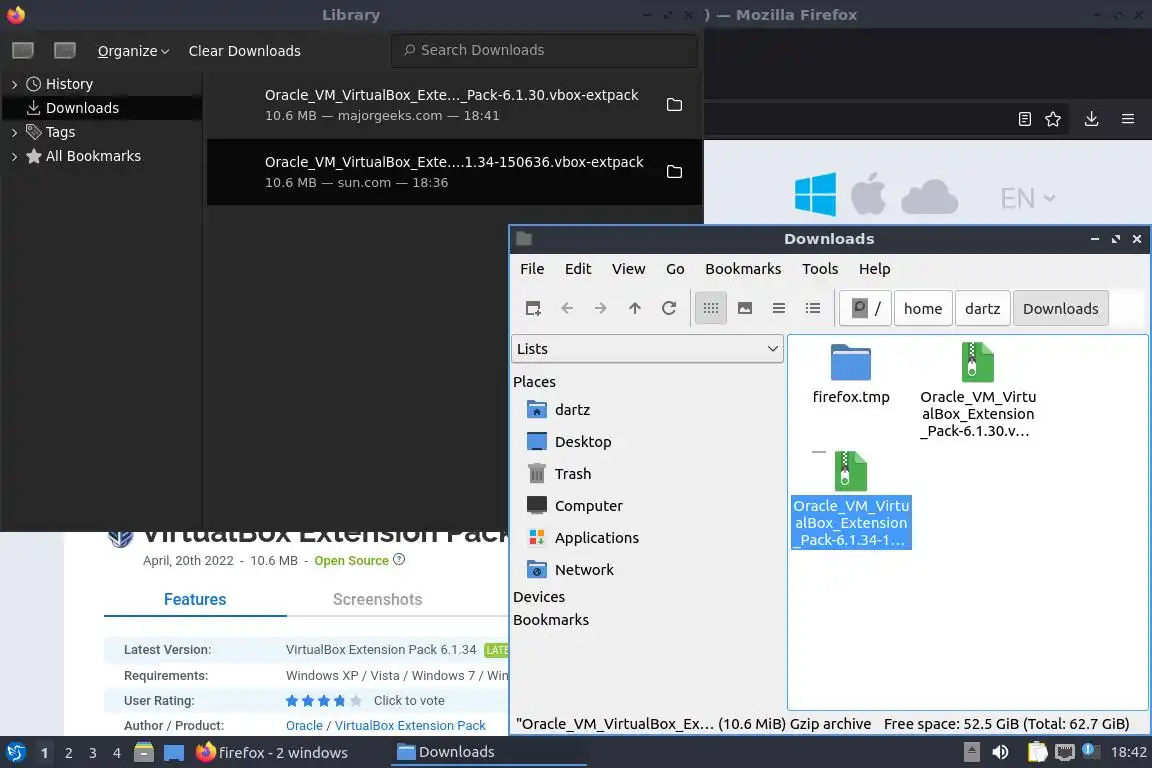Expand All Bookmarks tree item
The width and height of the screenshot is (1152, 768).
click(14, 156)
